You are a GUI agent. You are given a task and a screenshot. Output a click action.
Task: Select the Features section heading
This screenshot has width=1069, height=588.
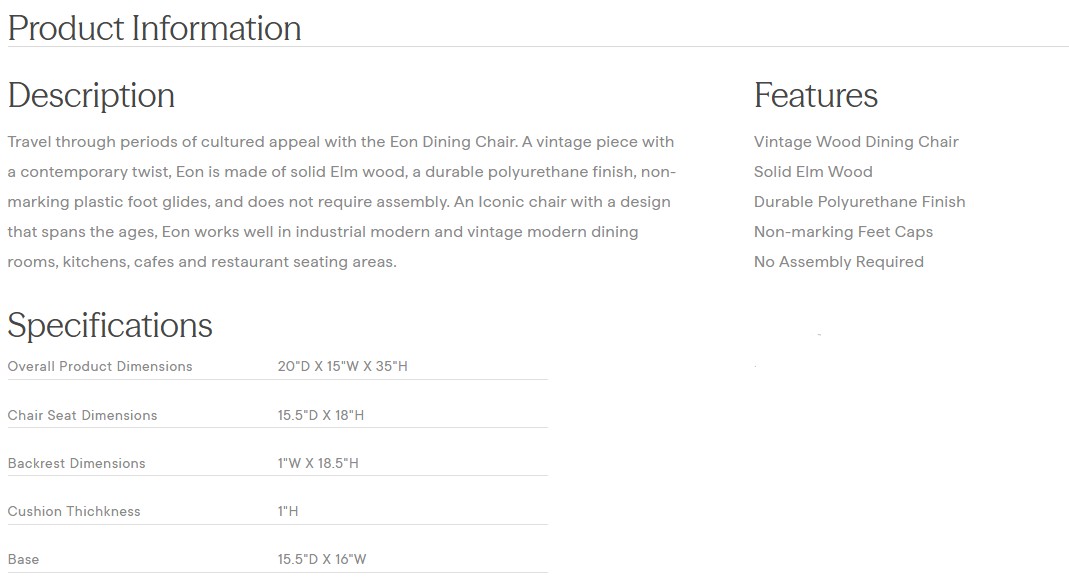click(x=815, y=95)
